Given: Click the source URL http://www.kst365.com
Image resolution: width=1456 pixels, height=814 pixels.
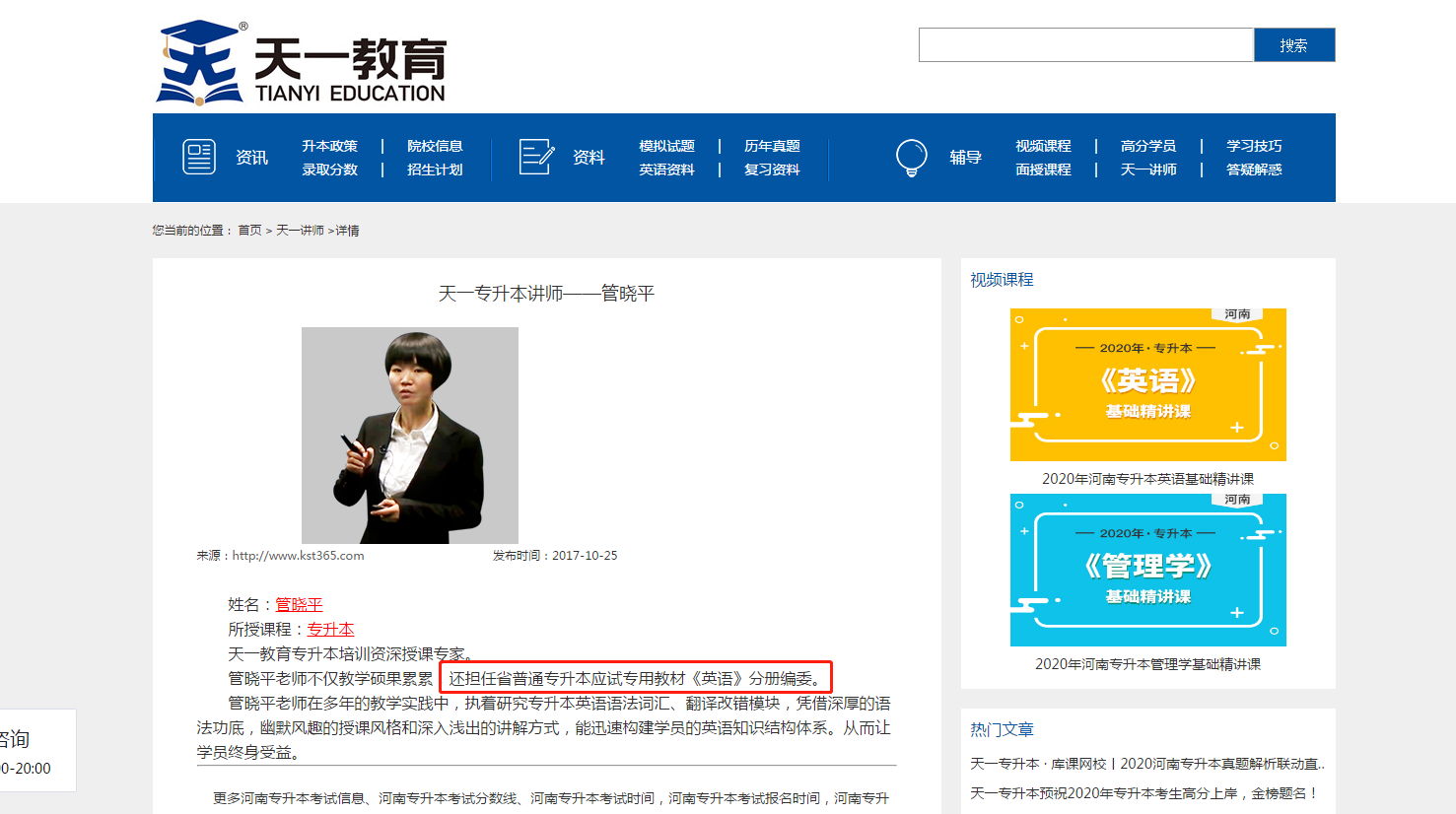Looking at the screenshot, I should click(x=298, y=556).
